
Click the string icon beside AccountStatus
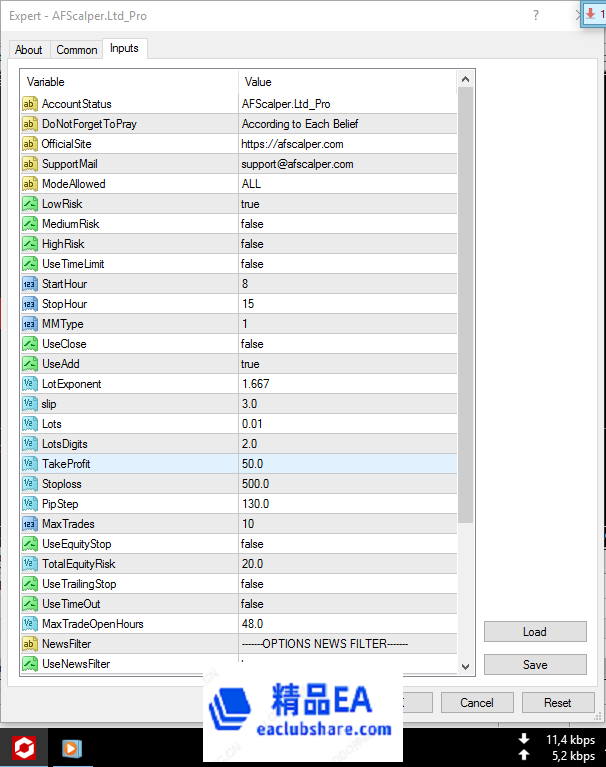pos(30,104)
